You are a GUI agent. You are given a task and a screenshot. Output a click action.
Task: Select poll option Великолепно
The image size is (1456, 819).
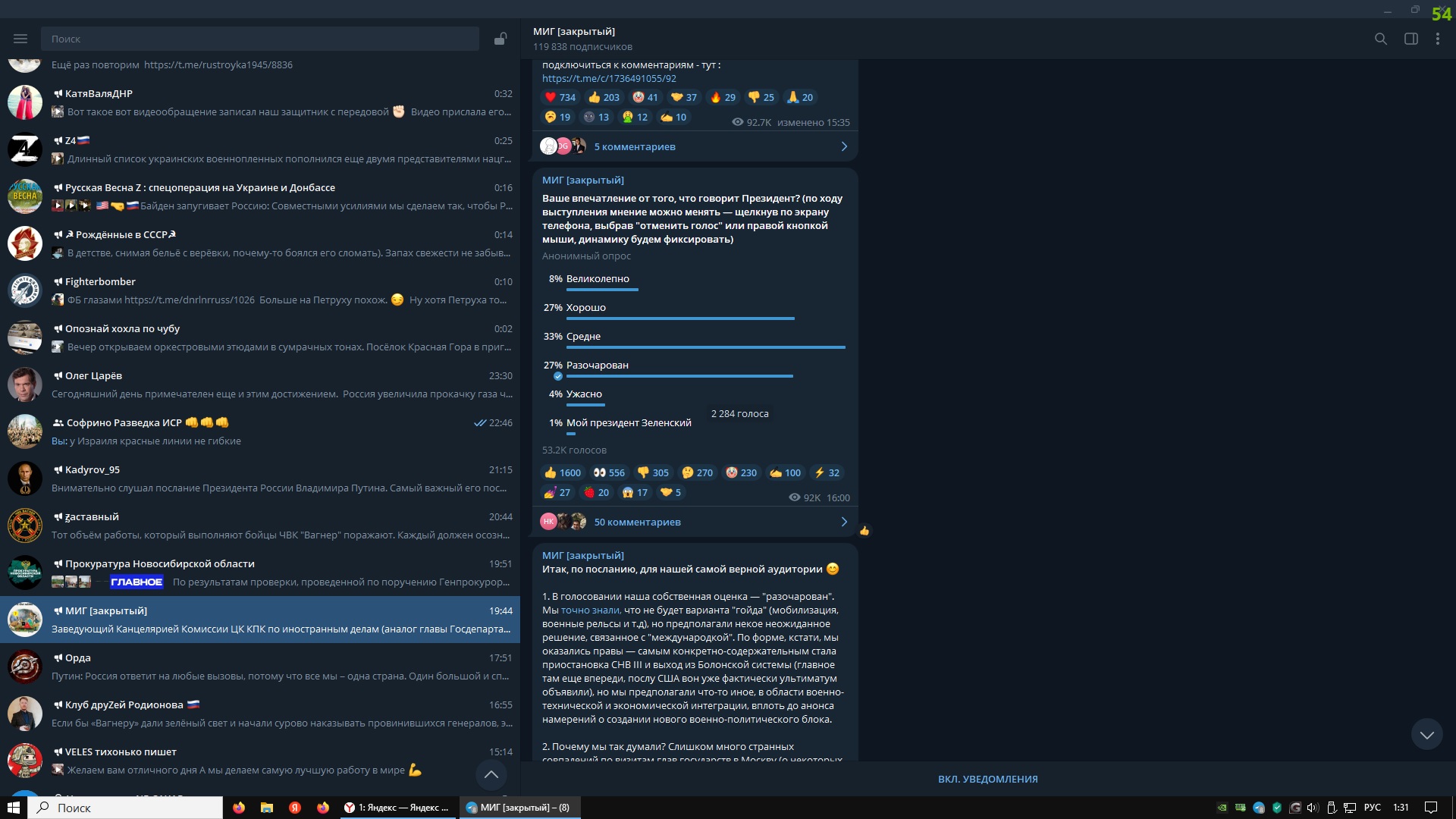click(694, 281)
